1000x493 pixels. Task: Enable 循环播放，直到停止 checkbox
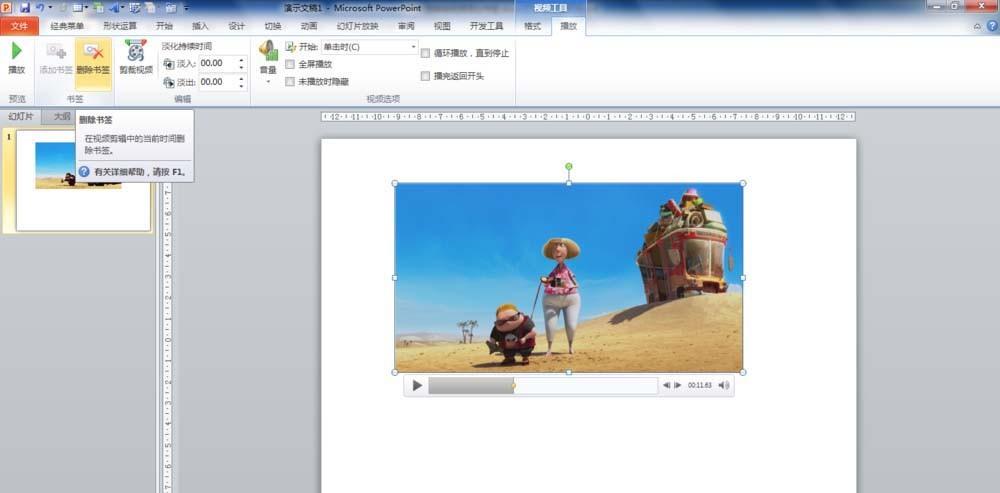[x=425, y=54]
